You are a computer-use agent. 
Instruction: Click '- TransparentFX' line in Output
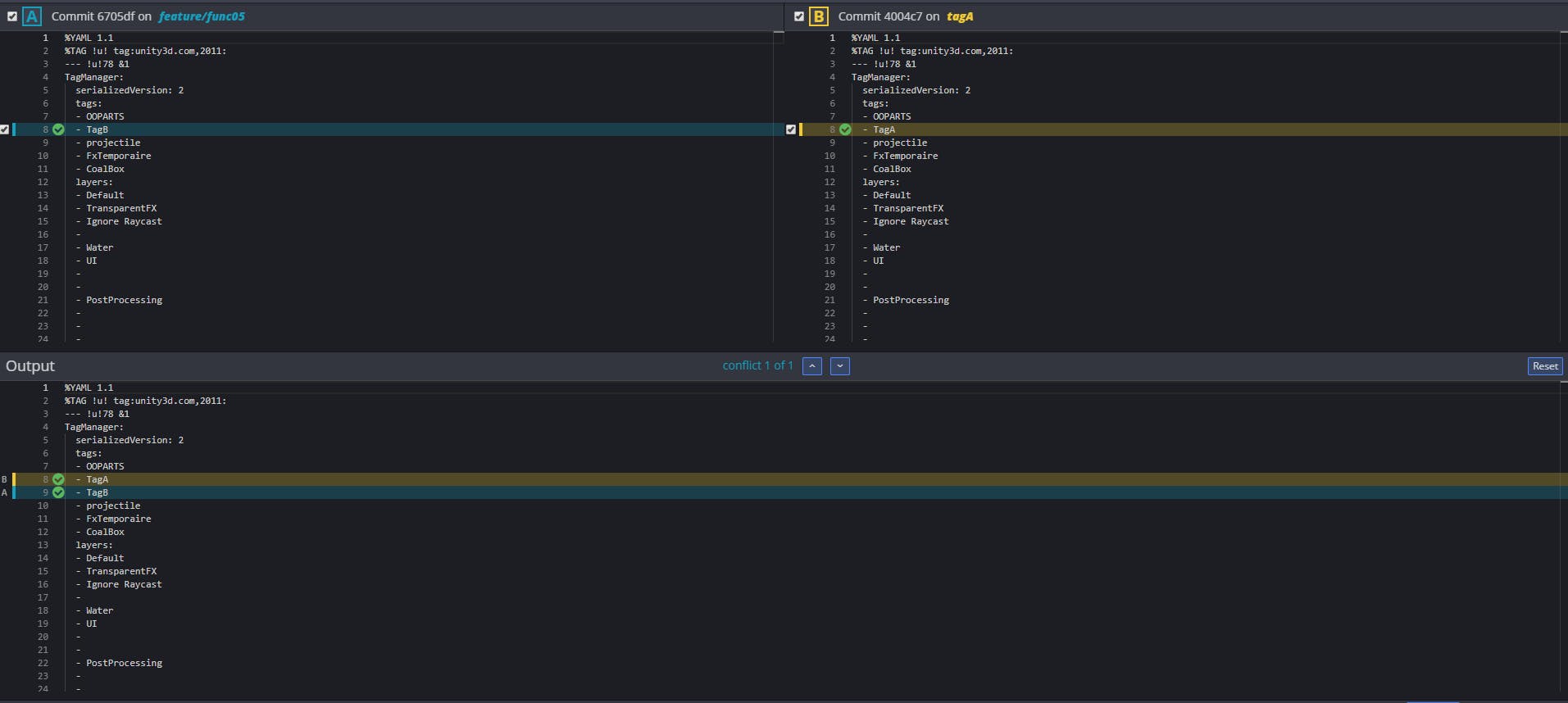(116, 571)
